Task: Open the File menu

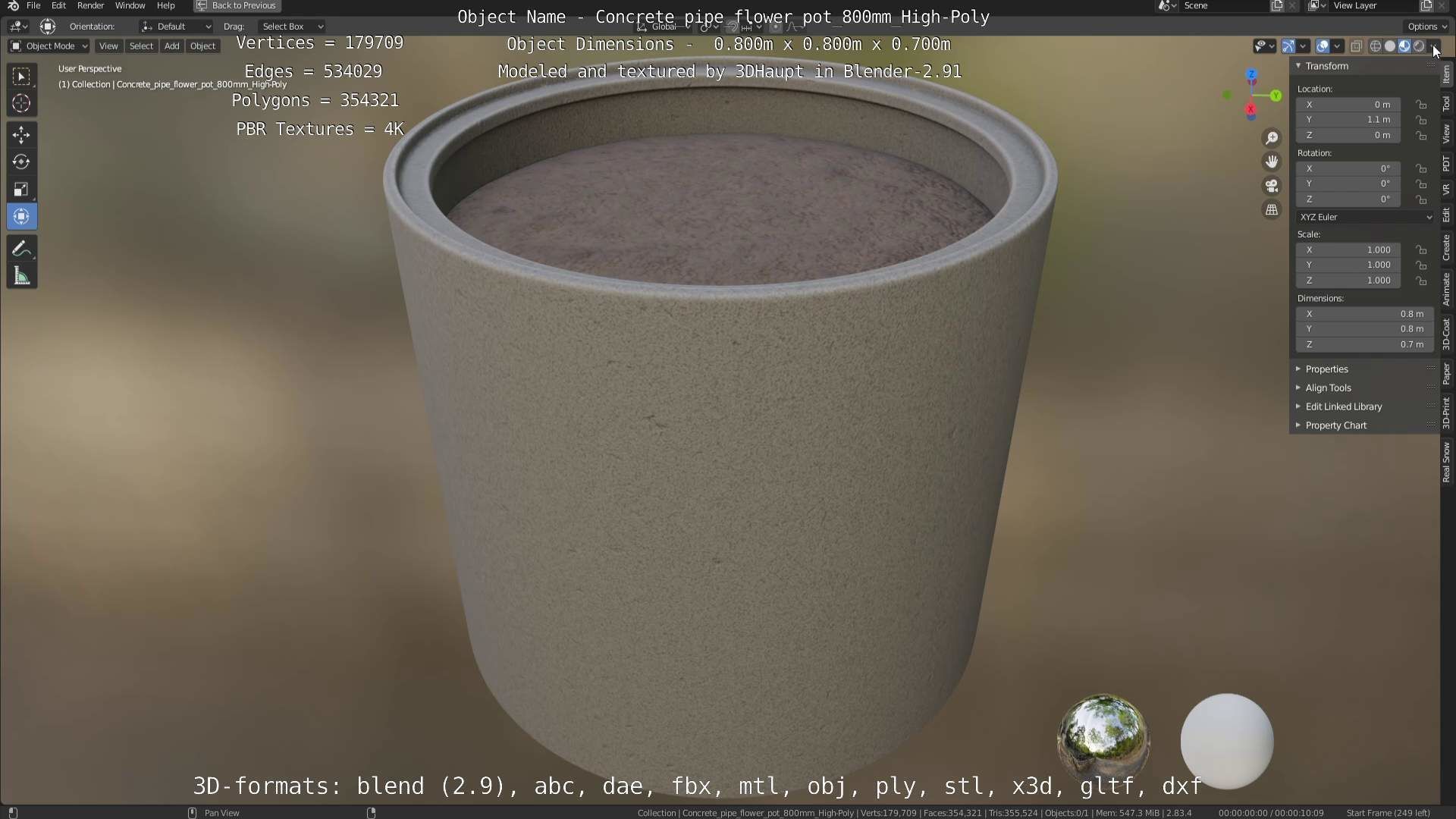Action: pos(33,5)
